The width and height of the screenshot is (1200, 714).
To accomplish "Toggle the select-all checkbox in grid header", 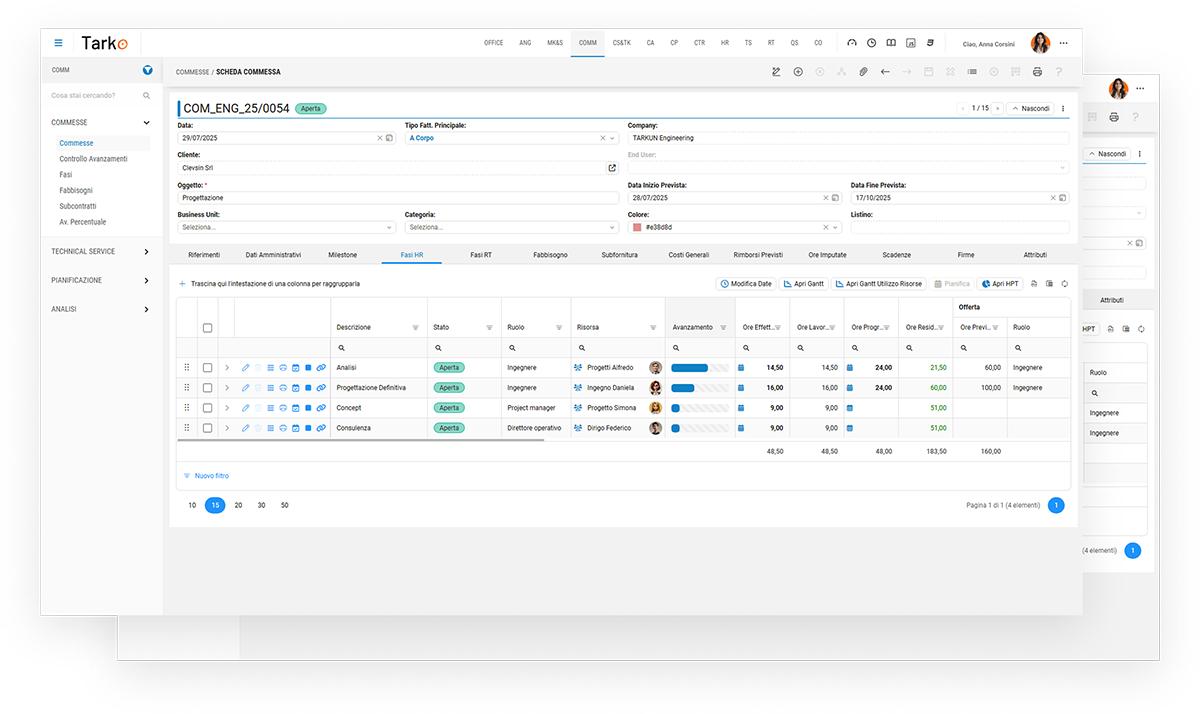I will 207,328.
